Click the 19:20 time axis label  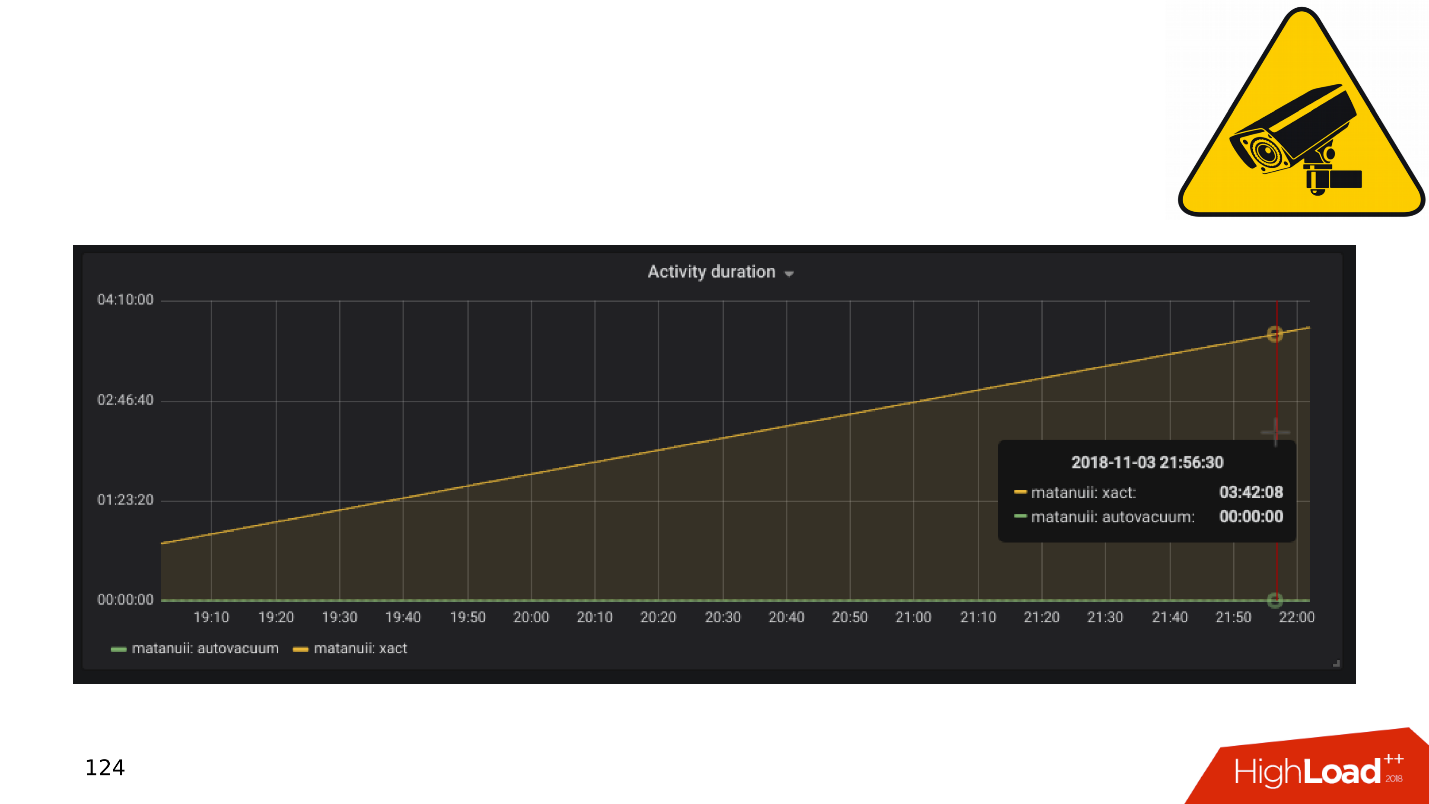276,617
